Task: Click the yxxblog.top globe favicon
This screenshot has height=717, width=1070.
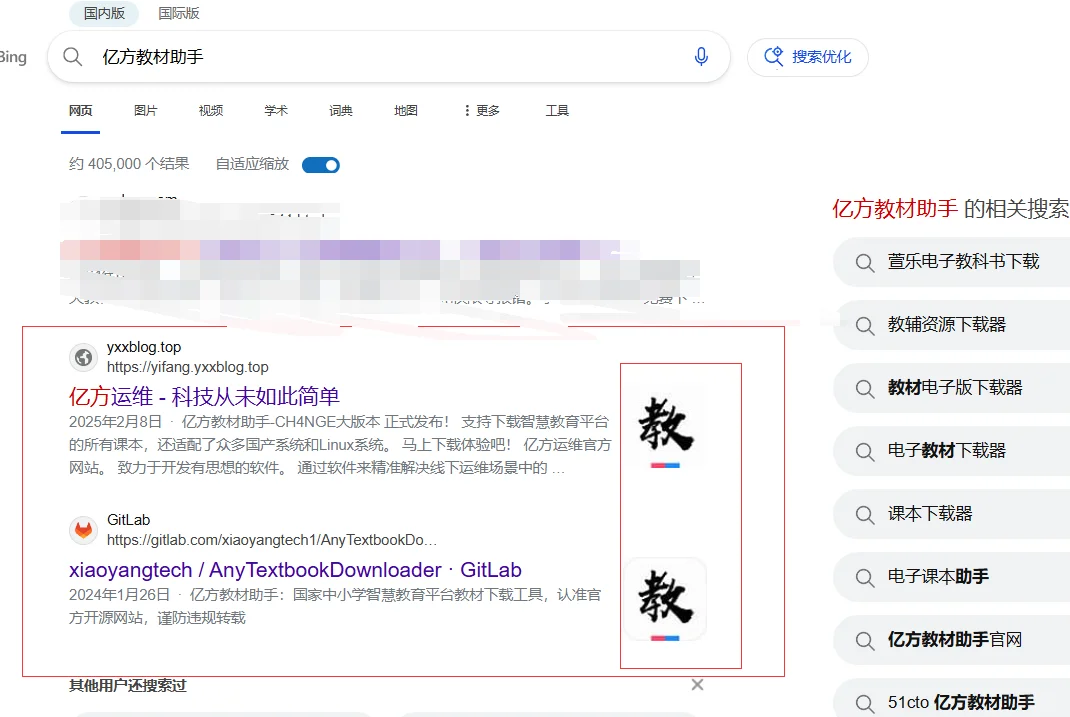Action: [84, 357]
